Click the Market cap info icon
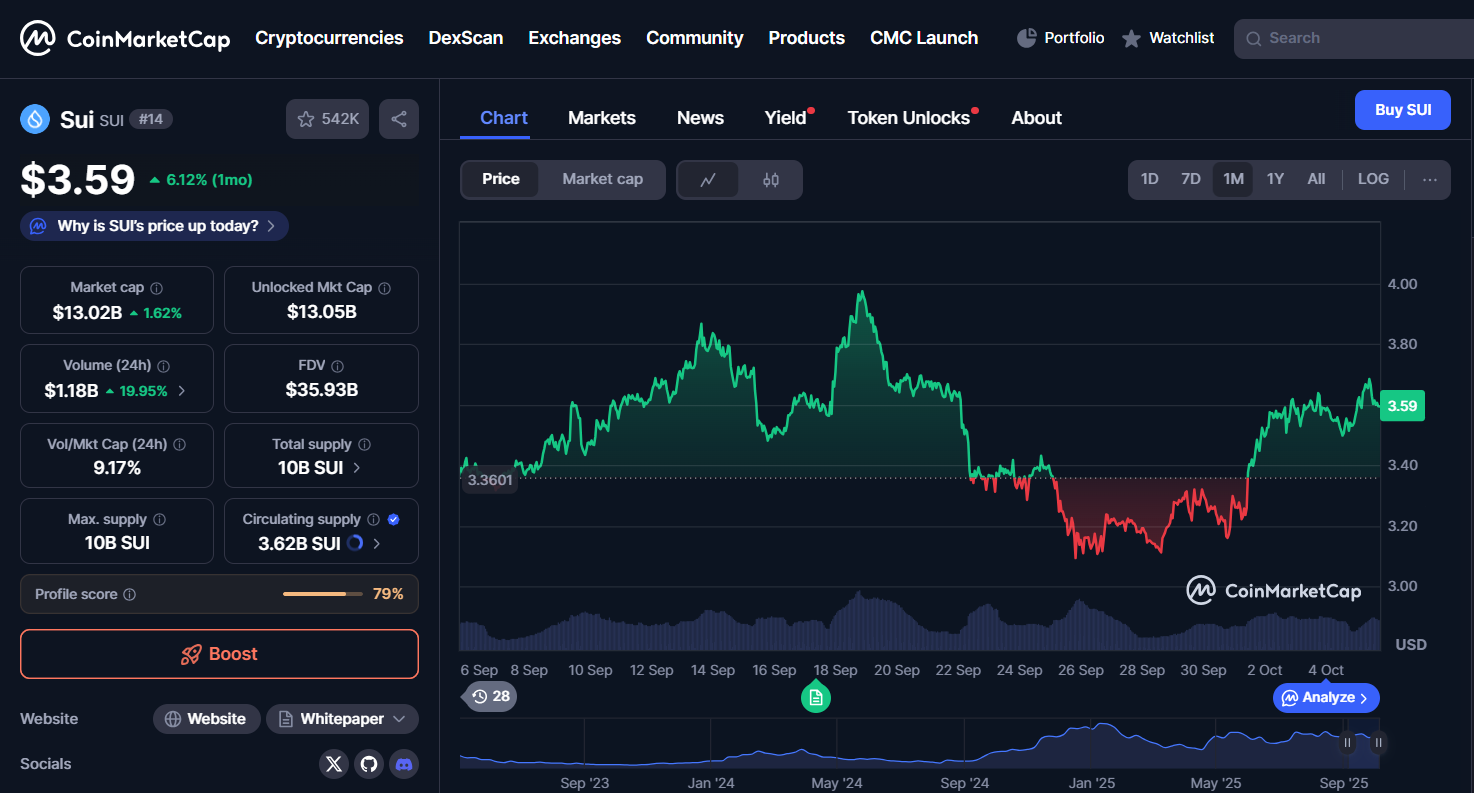 click(x=157, y=288)
